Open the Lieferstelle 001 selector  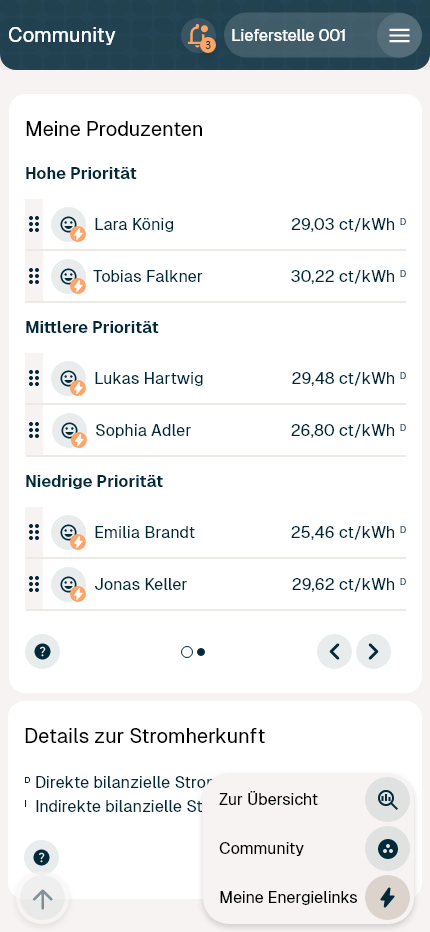tap(300, 36)
